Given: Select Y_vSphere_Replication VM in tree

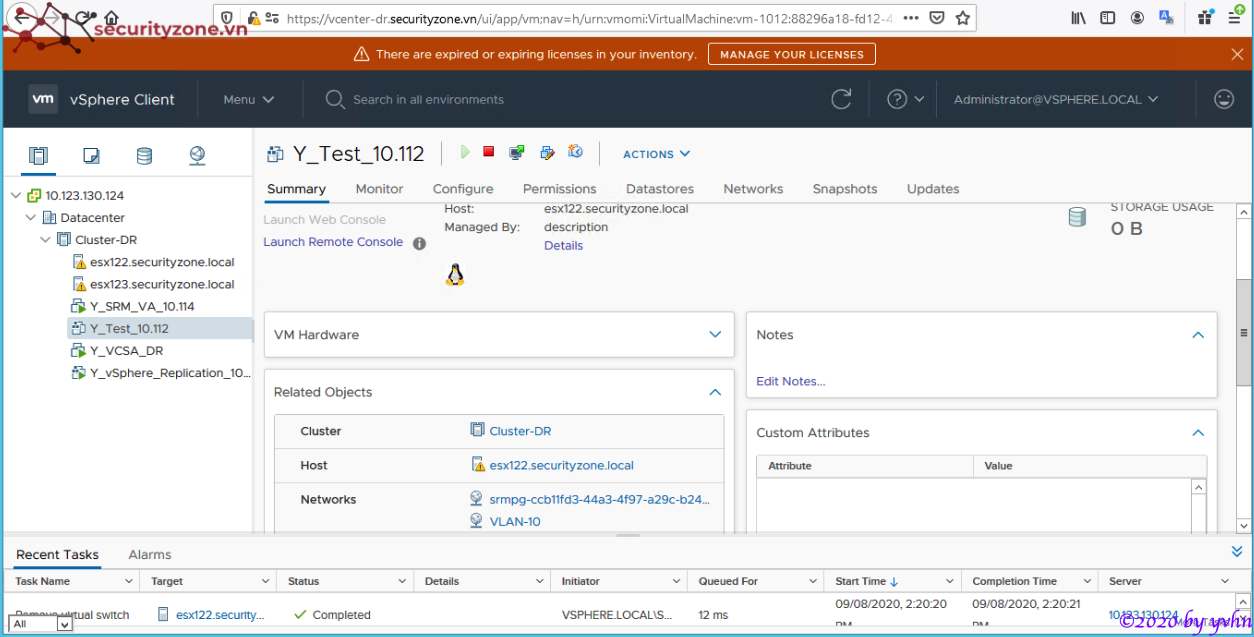Looking at the screenshot, I should pos(170,373).
